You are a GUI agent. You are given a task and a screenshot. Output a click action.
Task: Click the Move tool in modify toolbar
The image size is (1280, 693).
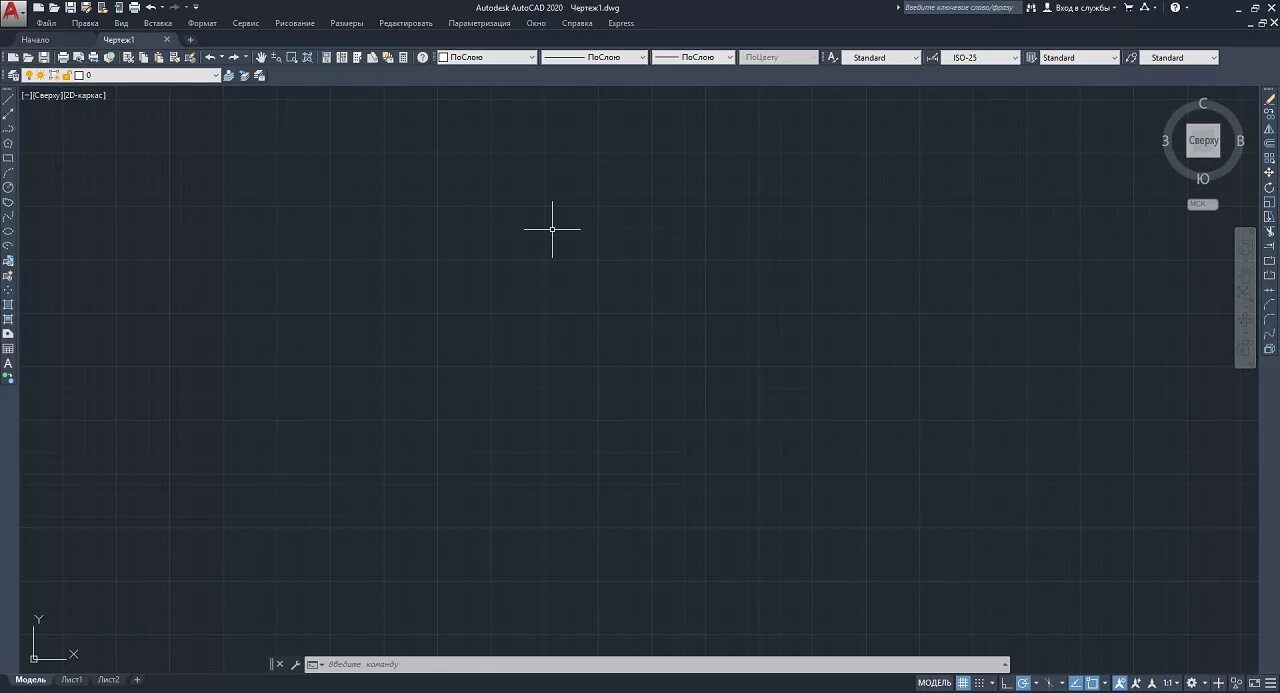pyautogui.click(x=1269, y=172)
